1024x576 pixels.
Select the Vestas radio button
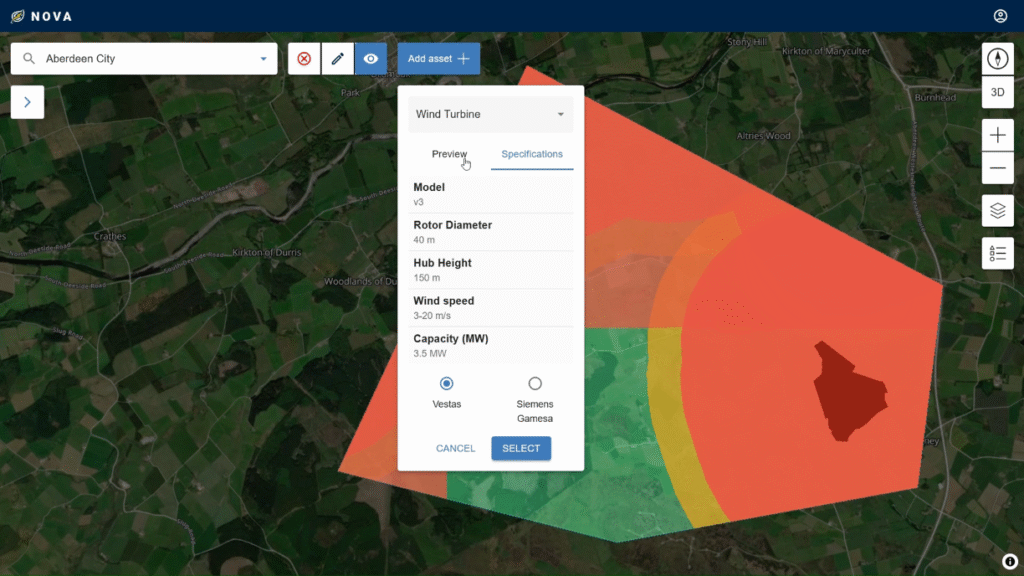click(446, 384)
